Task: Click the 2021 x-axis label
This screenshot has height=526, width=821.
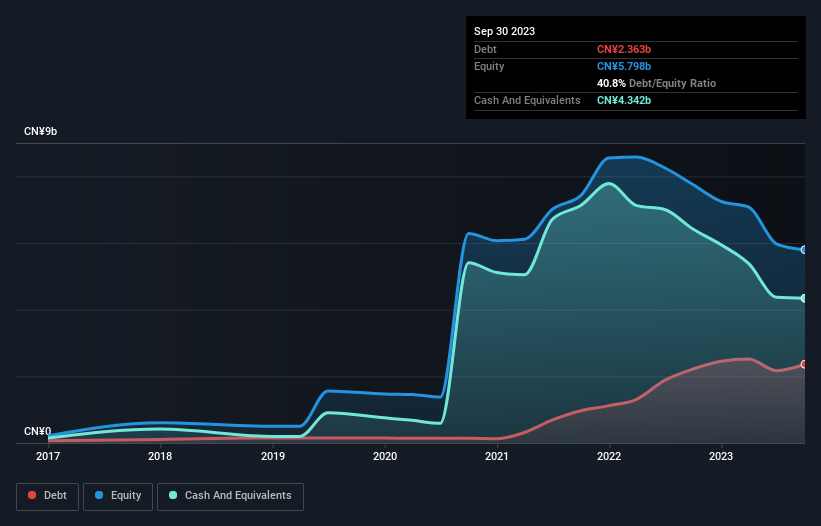Action: click(497, 456)
